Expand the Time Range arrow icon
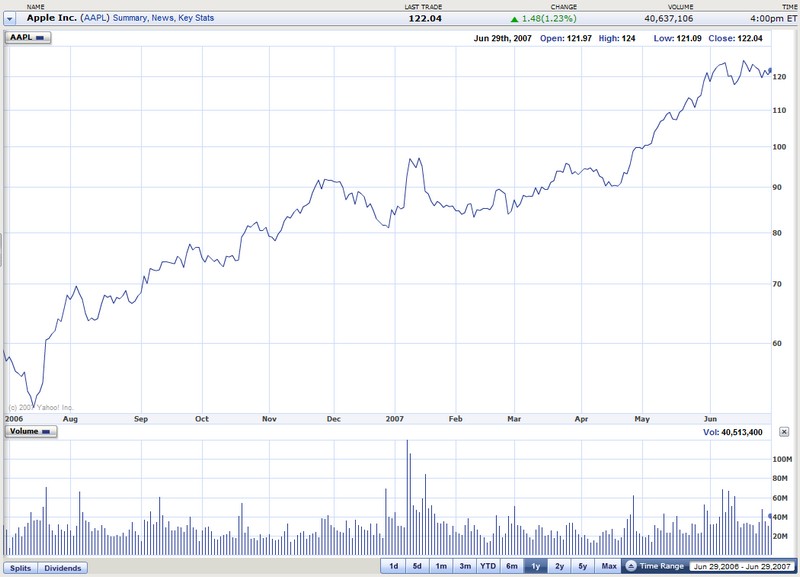Viewport: 800px width, 577px height. tap(631, 566)
